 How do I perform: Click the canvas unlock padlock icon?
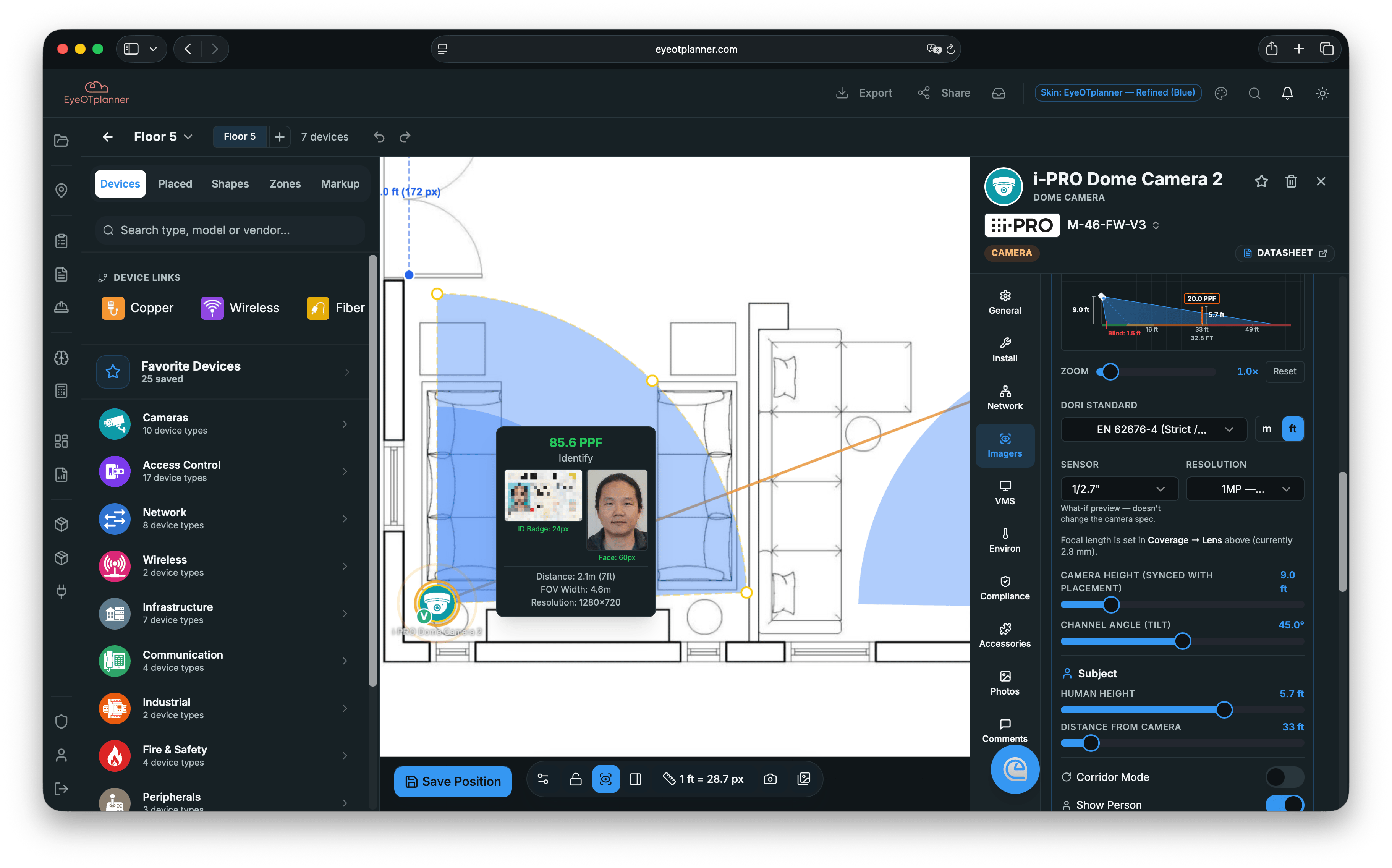pos(576,779)
